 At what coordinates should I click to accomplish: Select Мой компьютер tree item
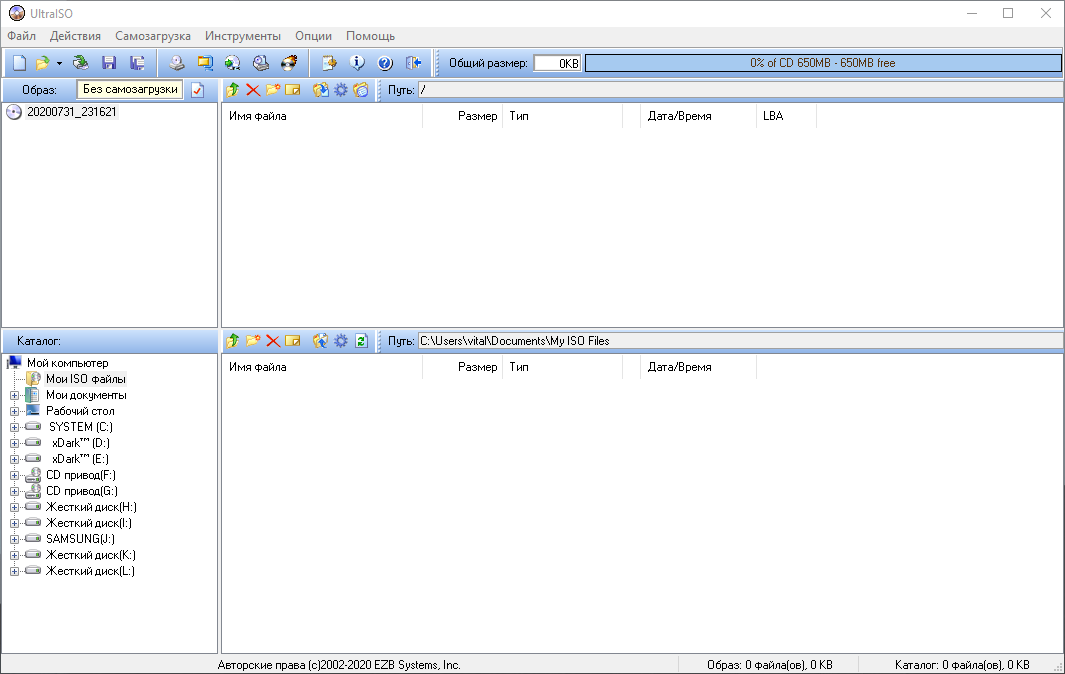coord(67,363)
